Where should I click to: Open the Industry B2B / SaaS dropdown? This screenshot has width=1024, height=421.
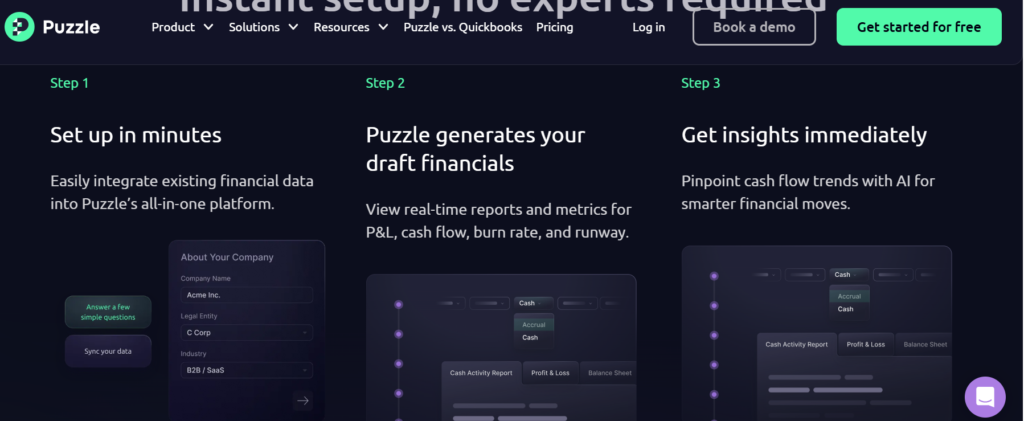(x=246, y=370)
